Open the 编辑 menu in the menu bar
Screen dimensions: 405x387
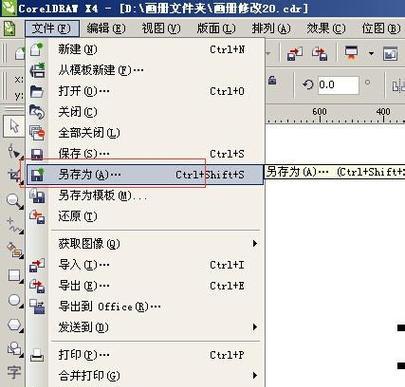click(106, 29)
